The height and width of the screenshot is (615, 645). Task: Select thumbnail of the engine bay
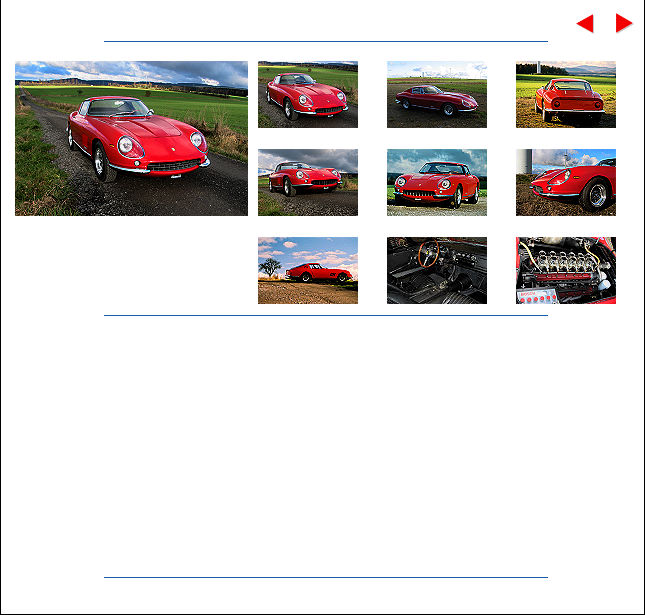(x=566, y=270)
